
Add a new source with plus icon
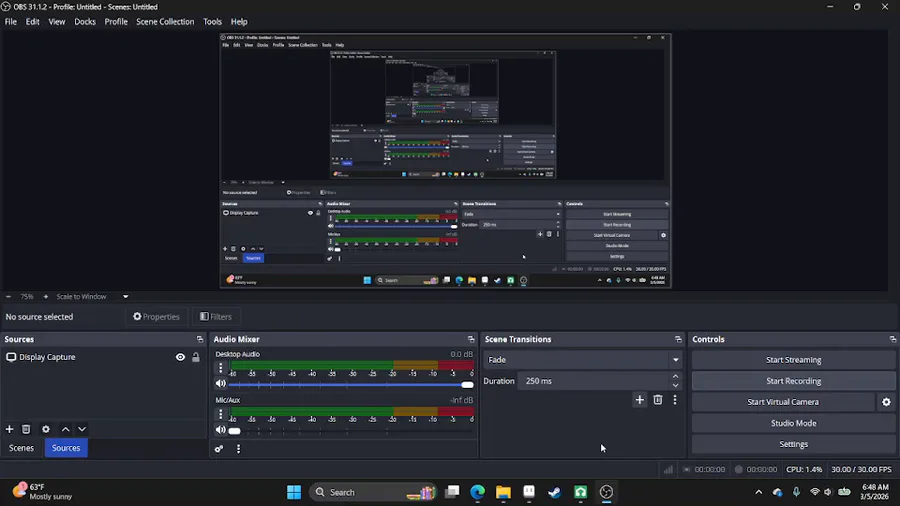[9, 429]
